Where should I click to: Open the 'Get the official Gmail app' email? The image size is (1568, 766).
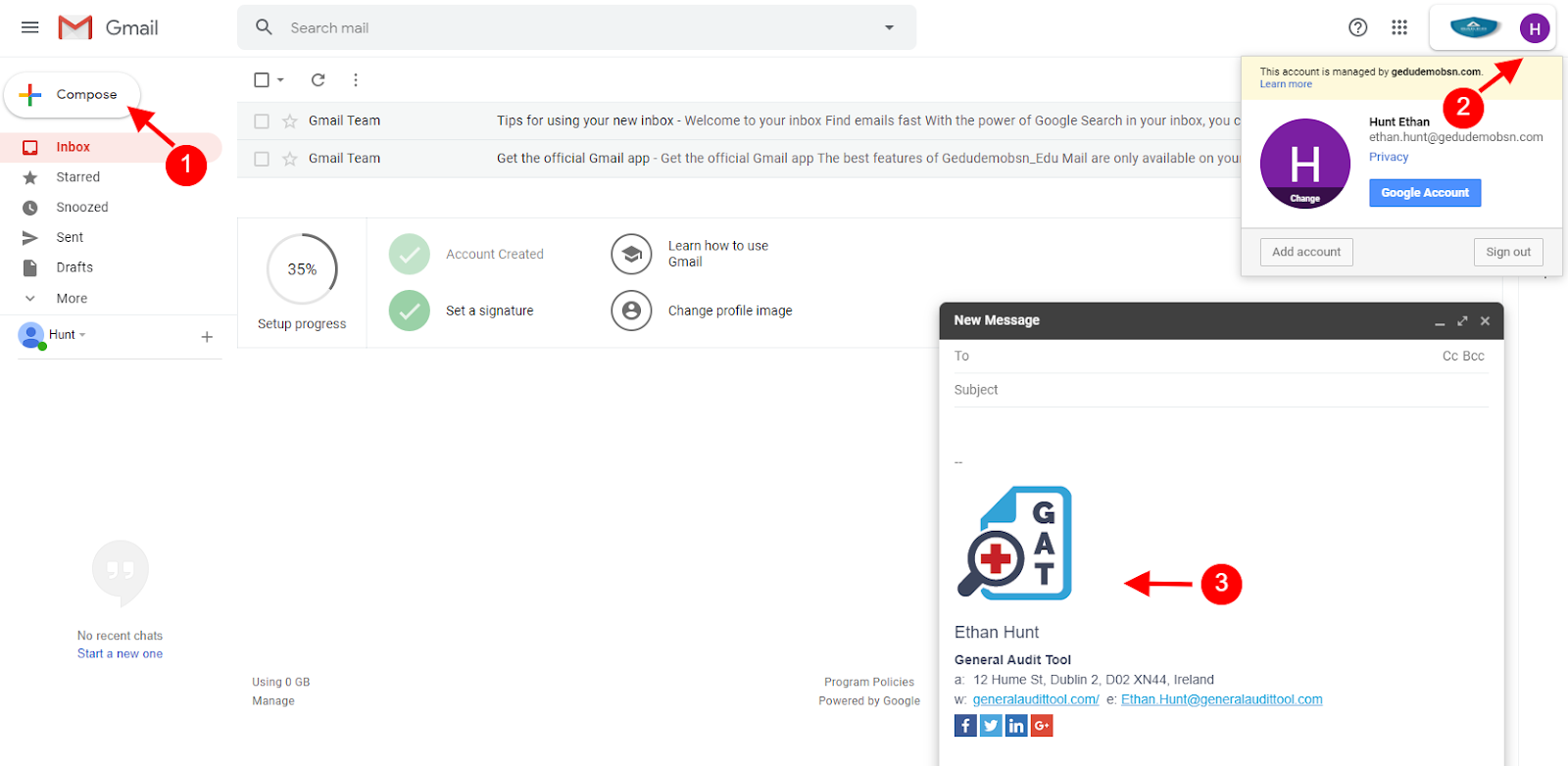click(x=739, y=159)
